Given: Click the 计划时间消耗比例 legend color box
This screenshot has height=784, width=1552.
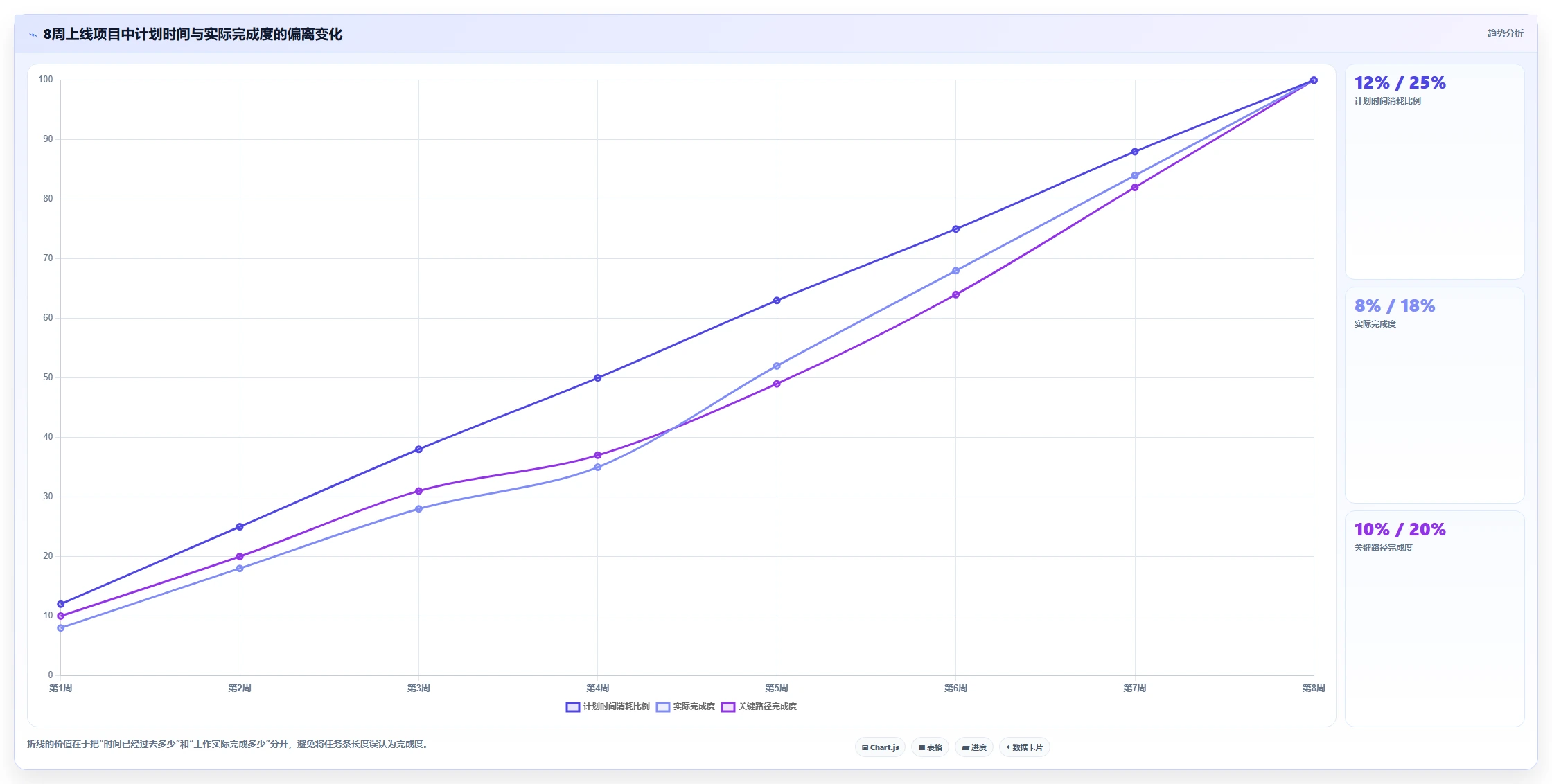Looking at the screenshot, I should [572, 706].
